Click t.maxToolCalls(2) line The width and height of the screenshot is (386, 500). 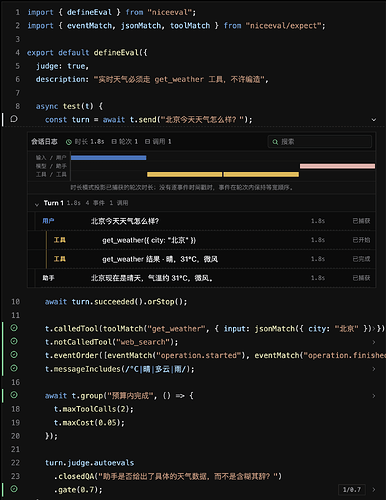pos(94,409)
